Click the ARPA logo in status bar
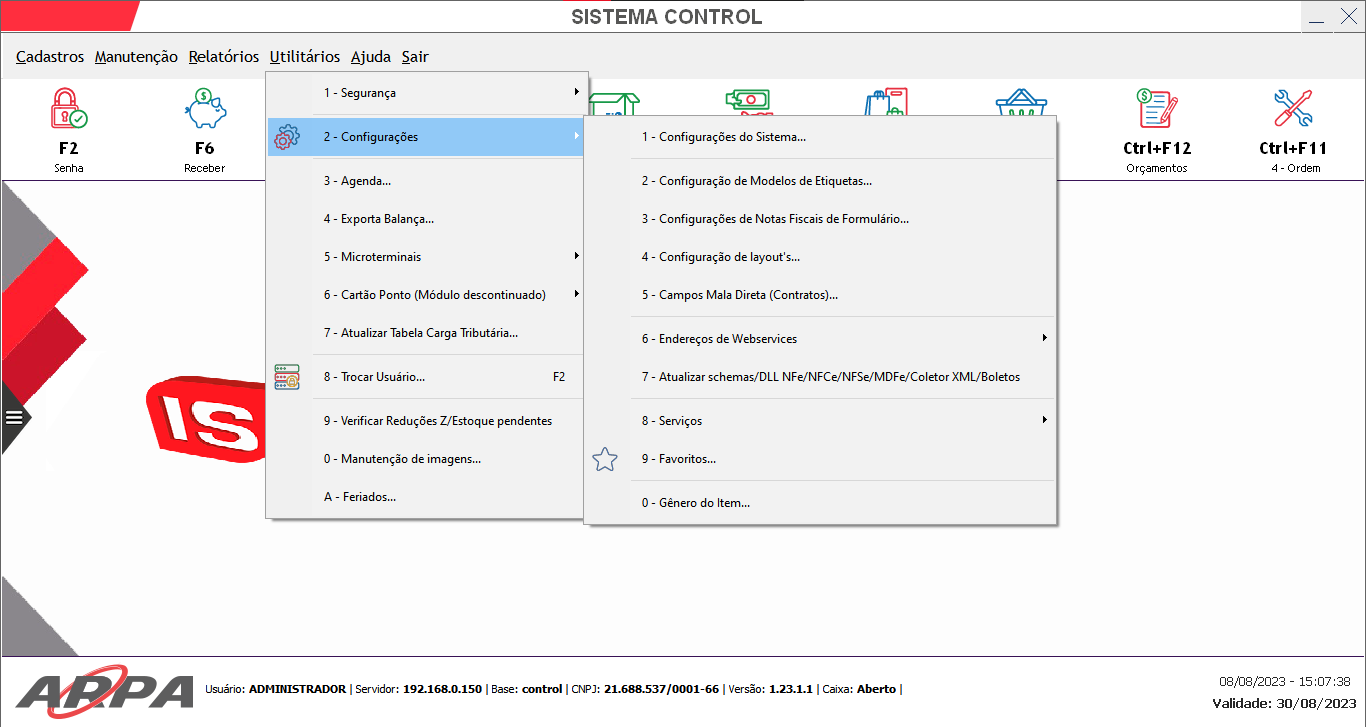The height and width of the screenshot is (727, 1366). coord(105,690)
